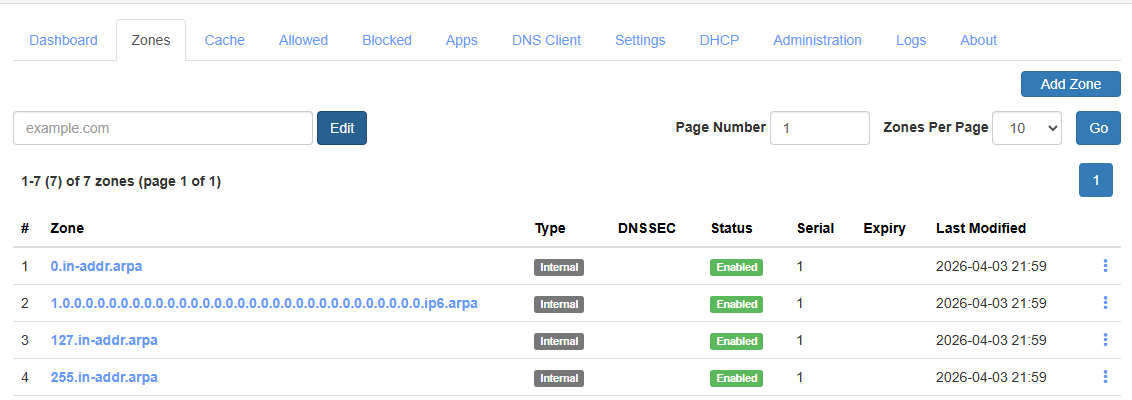Image resolution: width=1132 pixels, height=400 pixels.
Task: Open the DNS Client tab
Action: (x=546, y=40)
